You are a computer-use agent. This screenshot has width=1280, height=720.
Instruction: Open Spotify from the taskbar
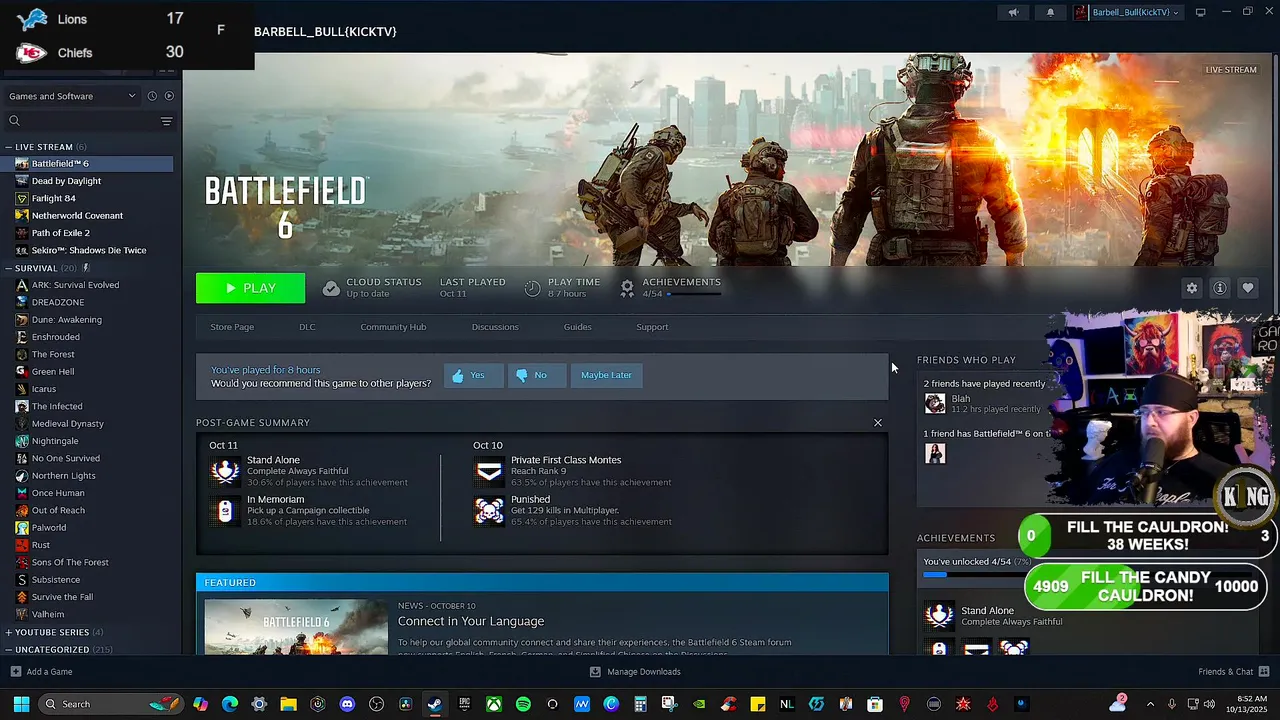pos(523,704)
